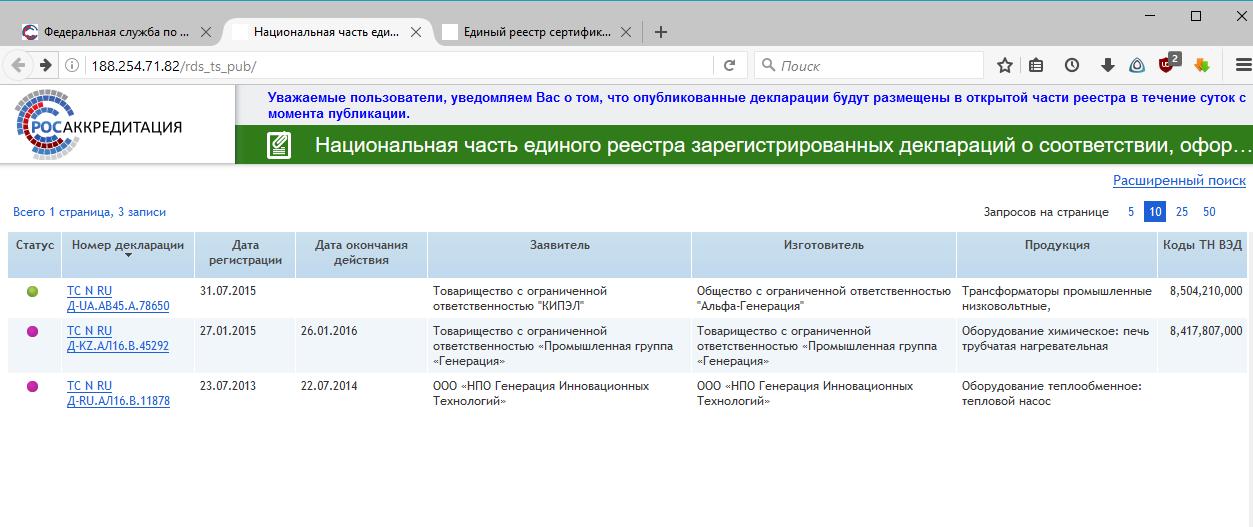Set 50 records per page
The height and width of the screenshot is (527, 1253).
[x=1209, y=212]
